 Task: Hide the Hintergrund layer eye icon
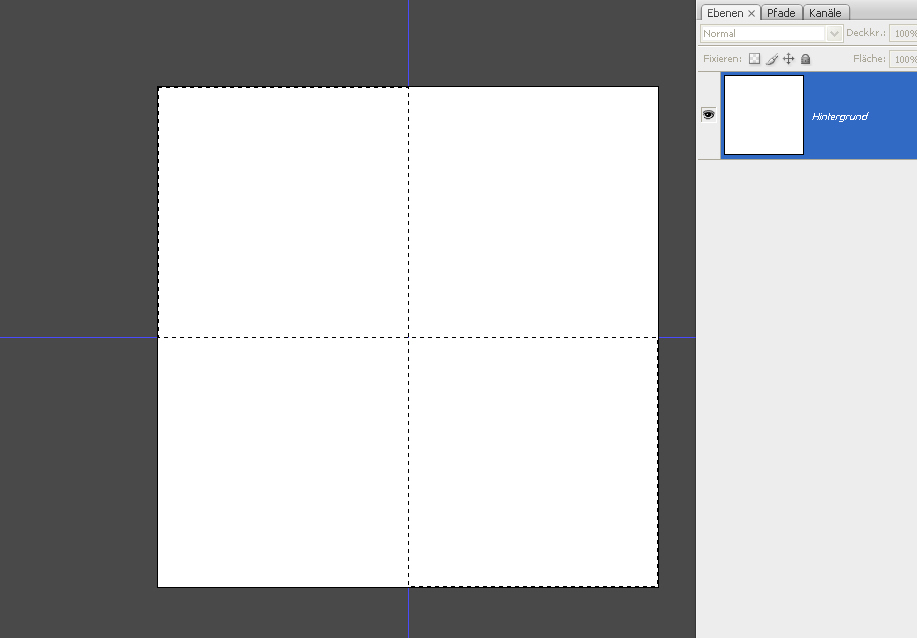pos(708,115)
